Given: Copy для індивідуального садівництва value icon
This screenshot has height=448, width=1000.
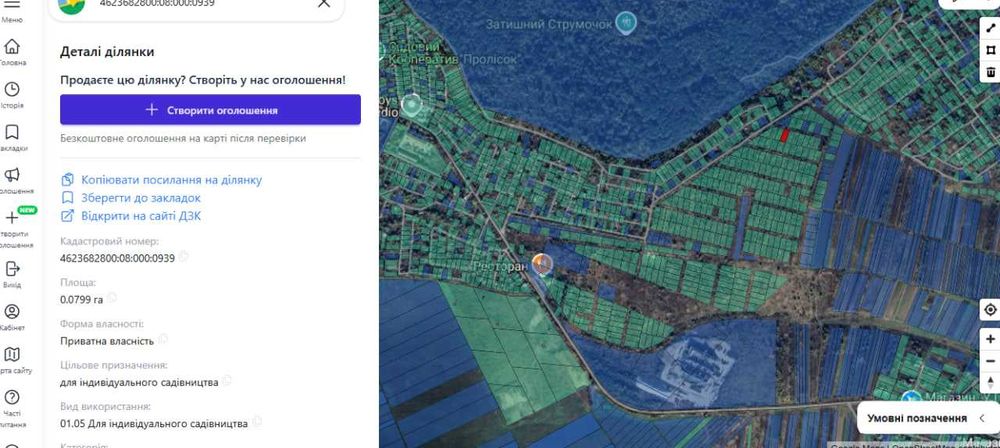Looking at the screenshot, I should click(x=226, y=380).
